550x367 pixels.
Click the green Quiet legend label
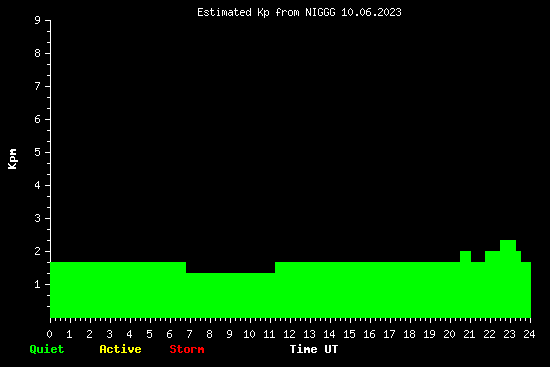coord(47,349)
